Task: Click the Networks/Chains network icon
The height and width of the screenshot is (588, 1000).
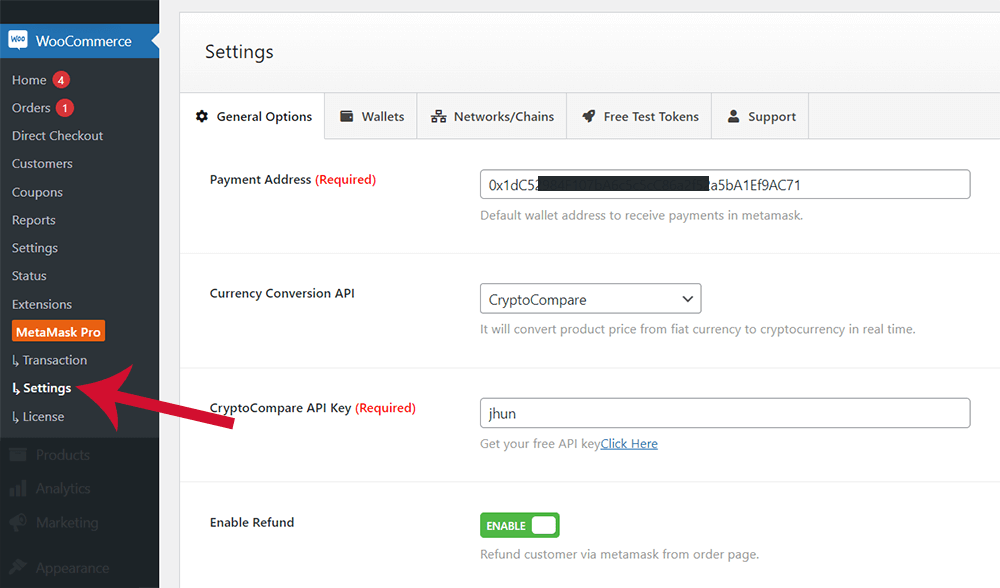Action: tap(438, 116)
